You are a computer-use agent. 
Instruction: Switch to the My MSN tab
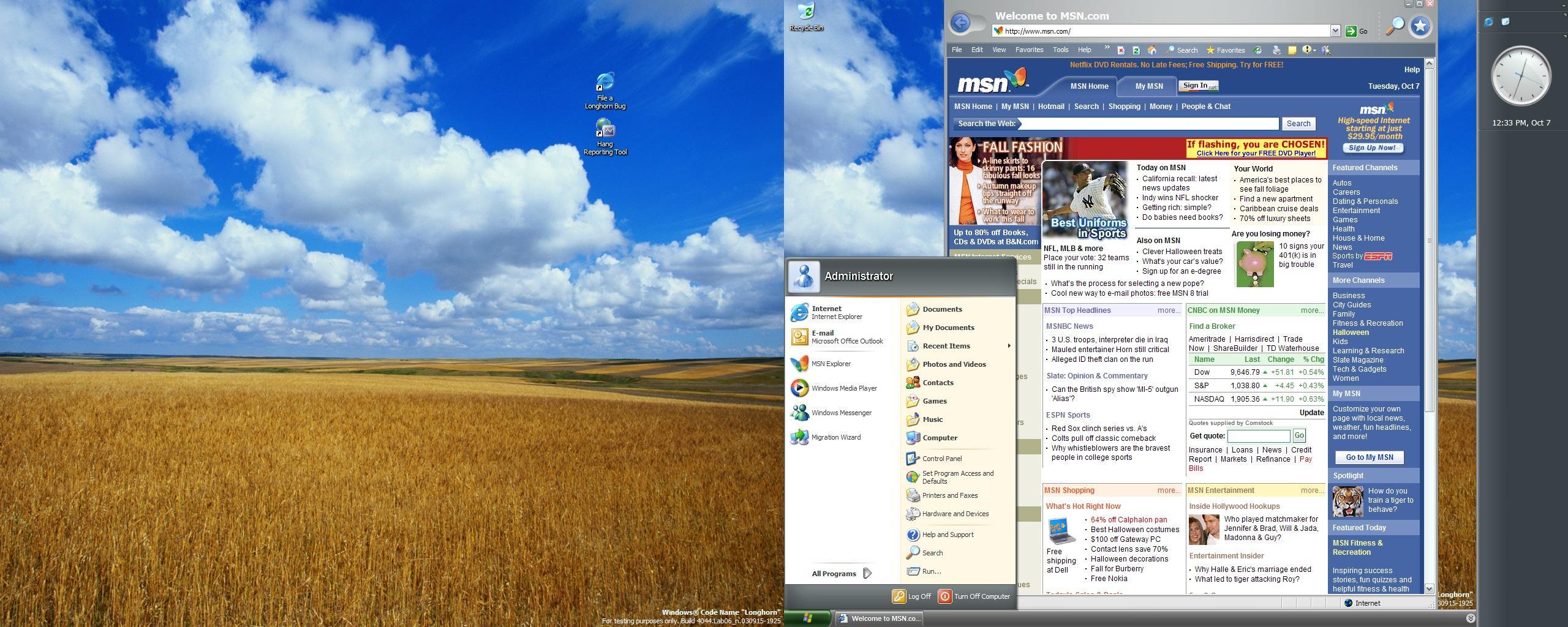(x=1148, y=86)
